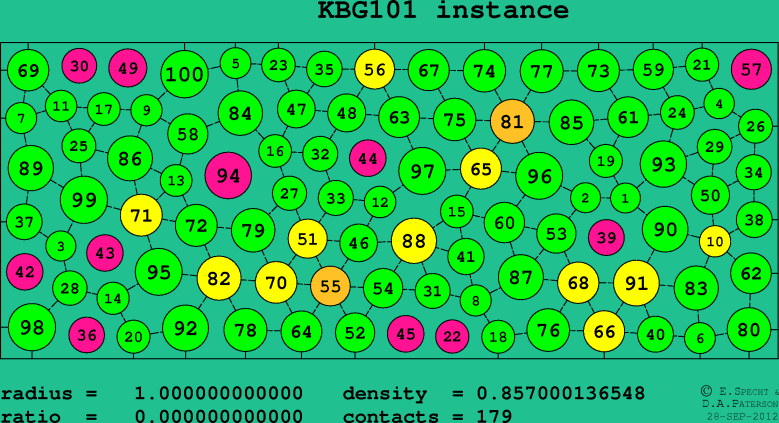
Task: Select the pink circle numbered 39
Action: point(606,238)
